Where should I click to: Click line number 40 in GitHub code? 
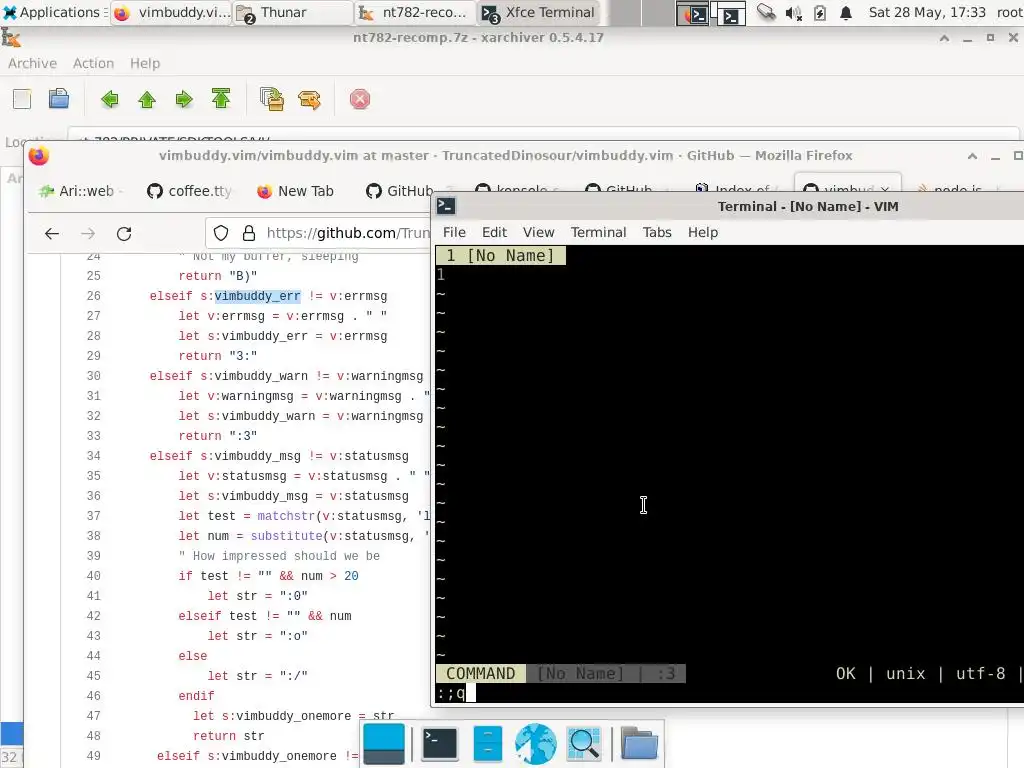pos(93,576)
